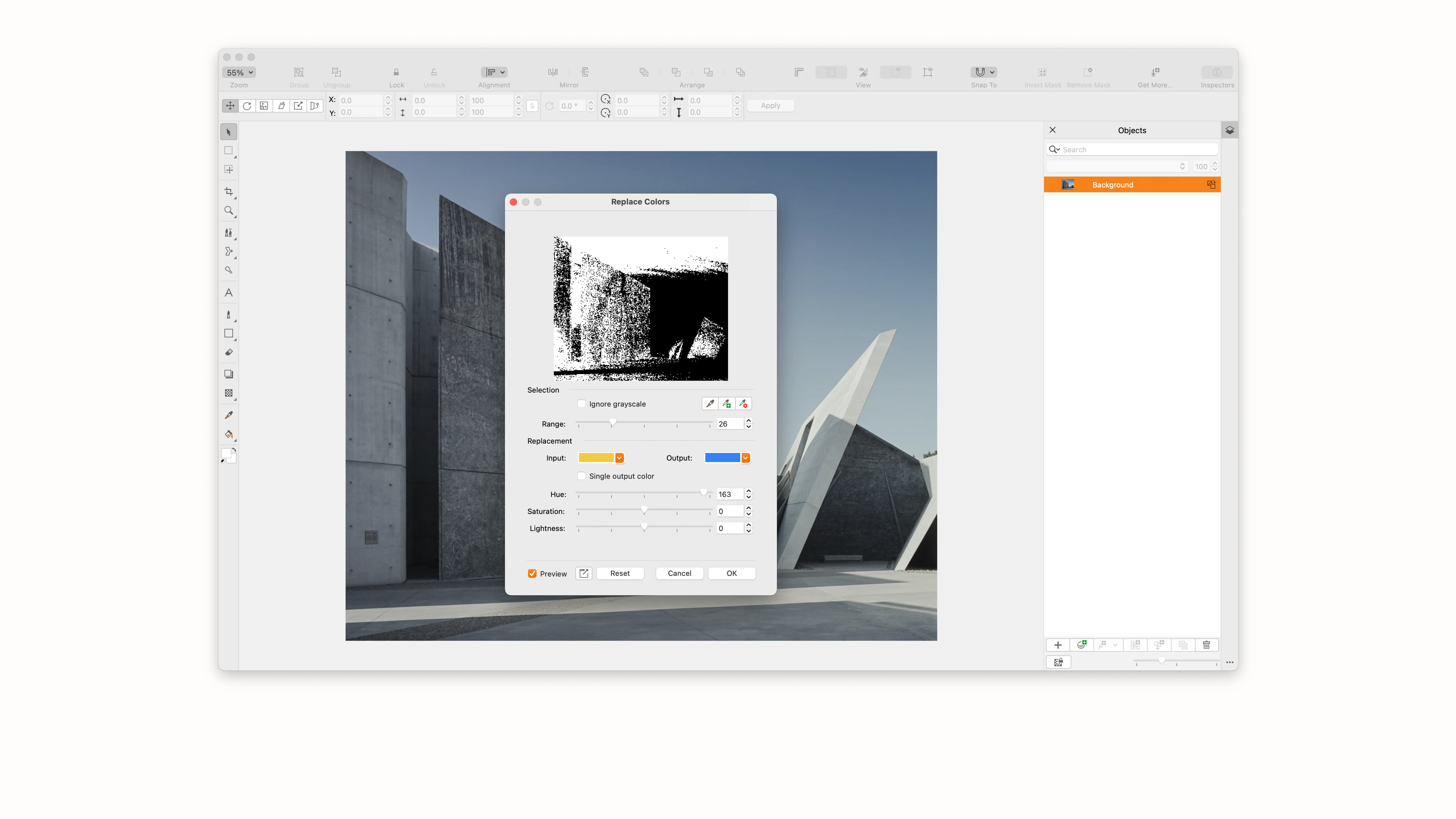The width and height of the screenshot is (1456, 819).
Task: Open the Alignment dropdown
Action: click(495, 72)
